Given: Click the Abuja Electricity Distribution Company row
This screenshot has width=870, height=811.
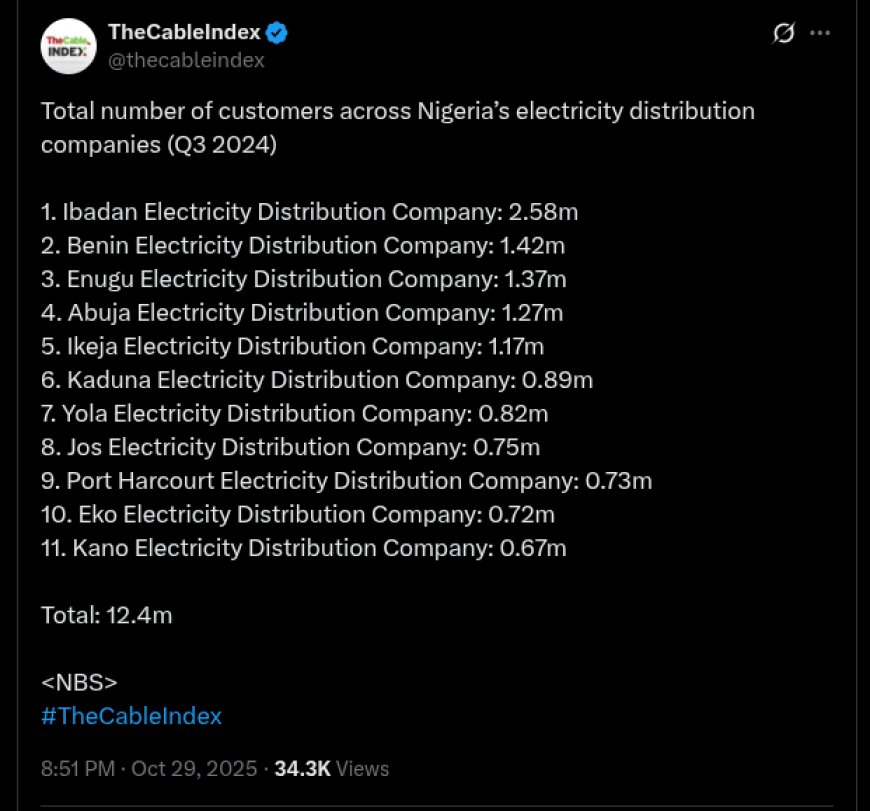Looking at the screenshot, I should [x=301, y=312].
